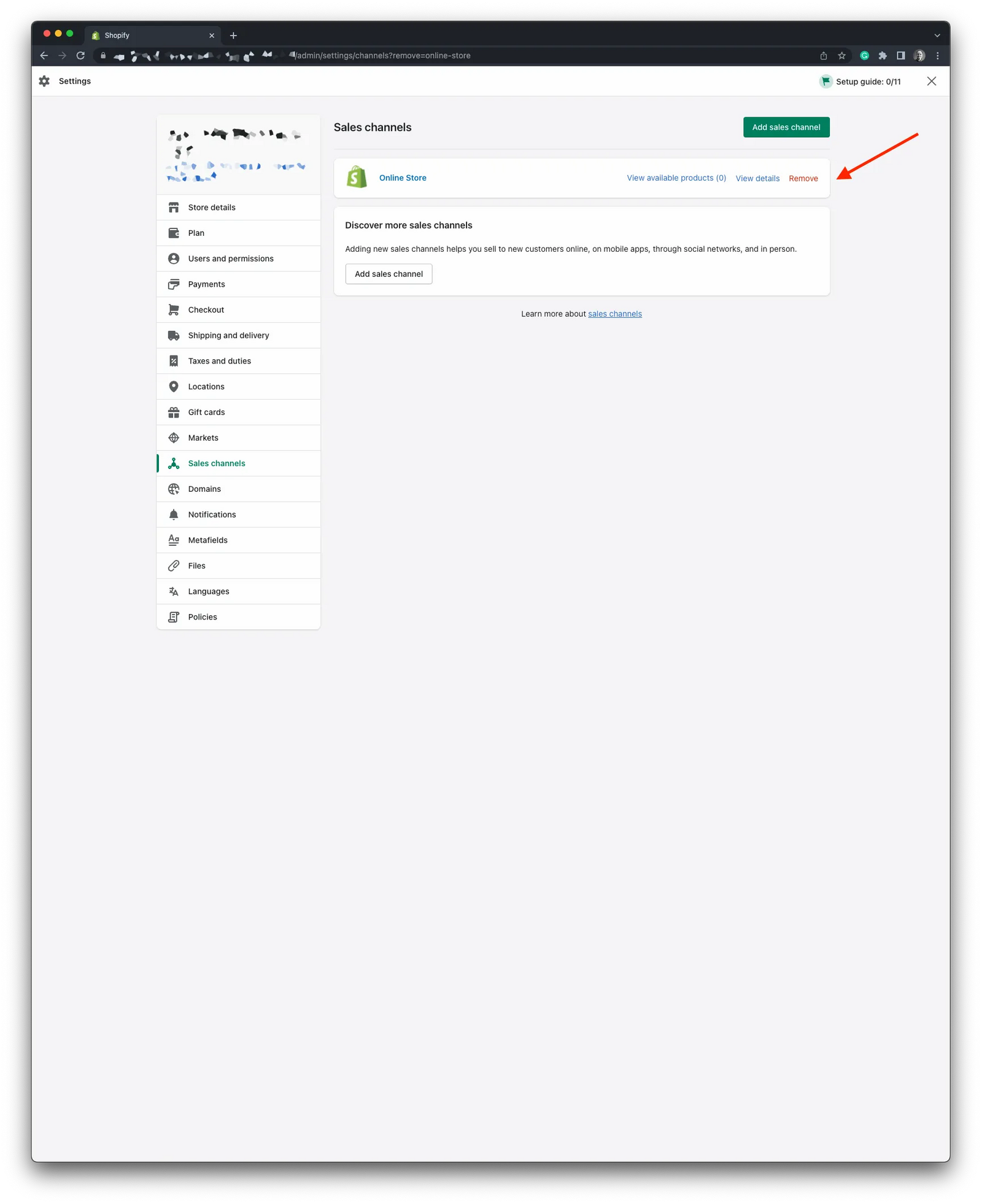This screenshot has height=1204, width=982.
Task: Open the browser extensions puzzle icon
Action: click(883, 55)
